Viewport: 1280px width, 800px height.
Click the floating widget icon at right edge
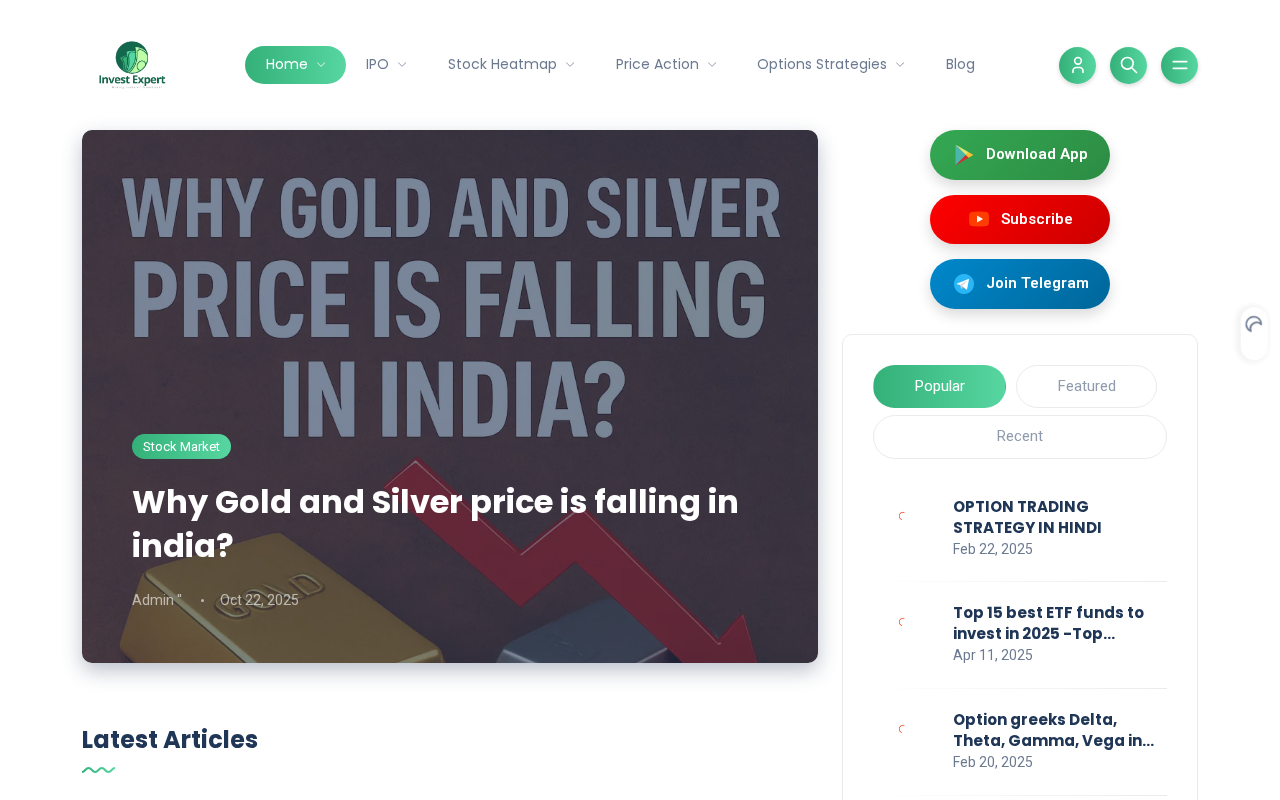(1254, 325)
